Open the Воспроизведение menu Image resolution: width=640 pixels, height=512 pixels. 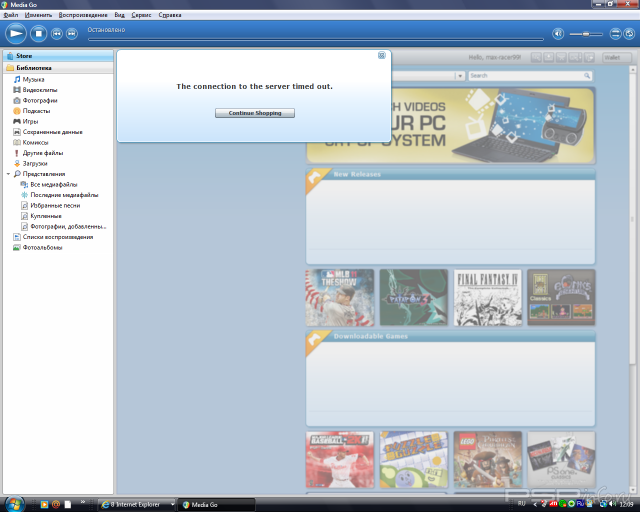[x=83, y=16]
